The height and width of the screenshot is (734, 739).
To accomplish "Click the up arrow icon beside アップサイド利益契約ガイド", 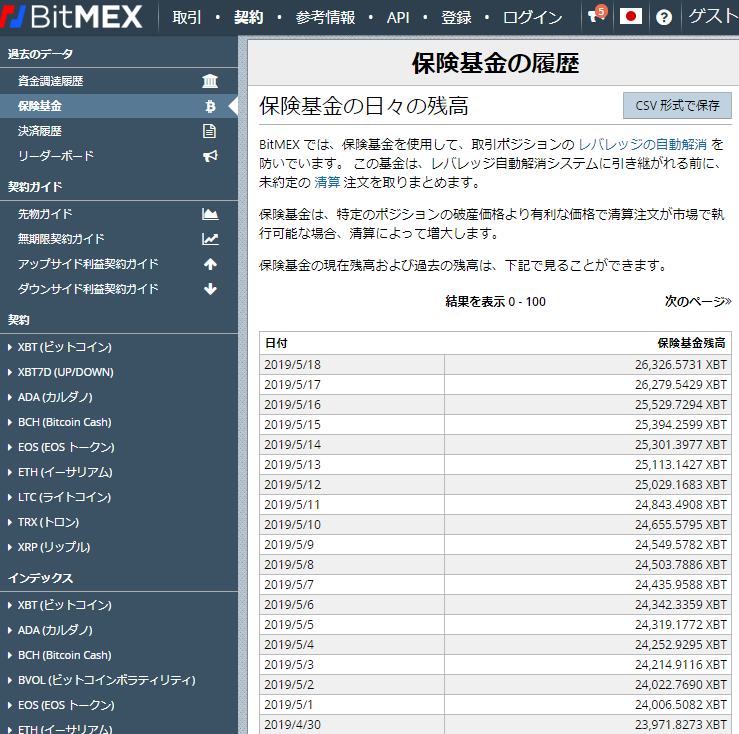I will [x=210, y=264].
